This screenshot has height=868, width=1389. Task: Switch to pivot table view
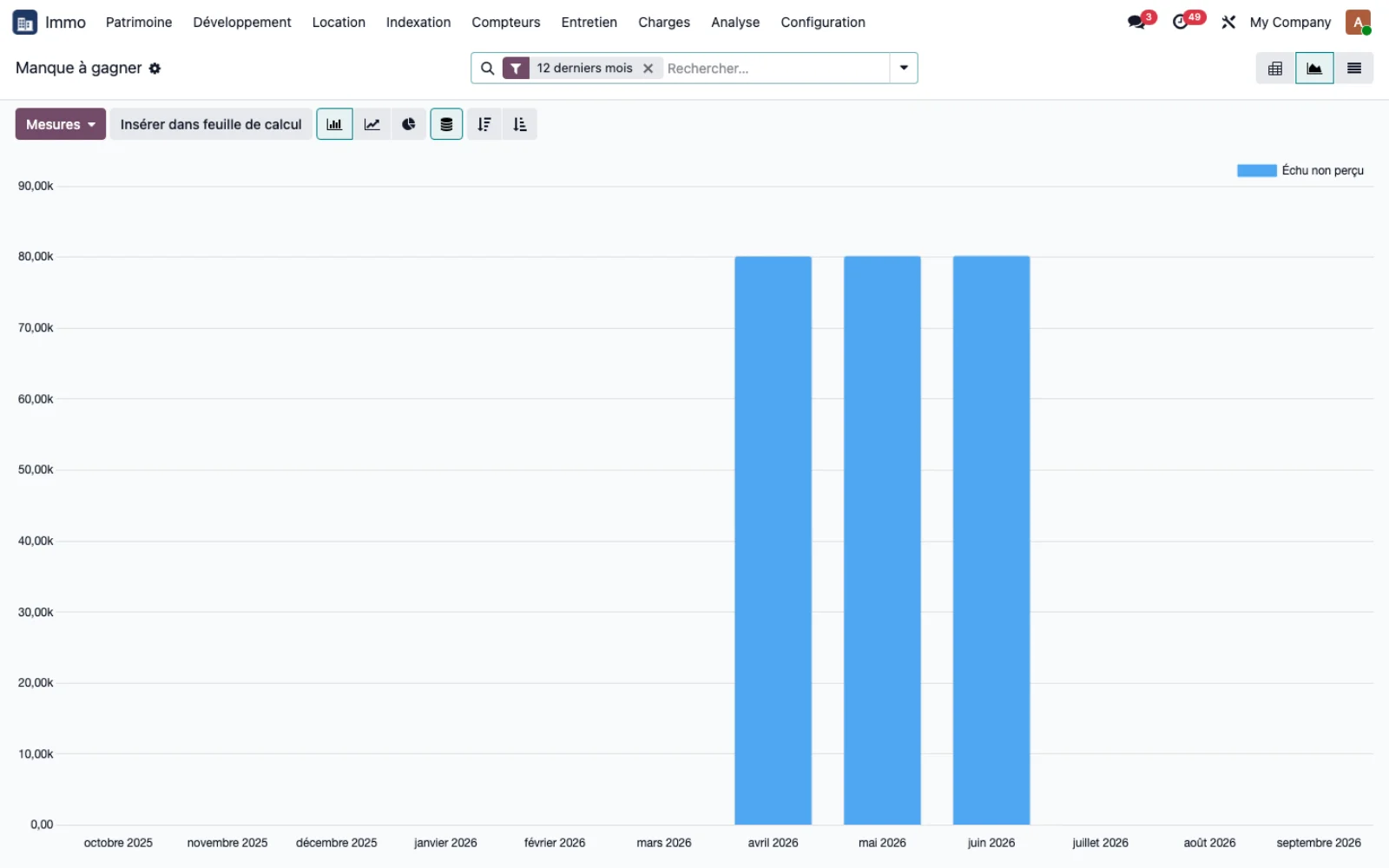tap(1275, 69)
